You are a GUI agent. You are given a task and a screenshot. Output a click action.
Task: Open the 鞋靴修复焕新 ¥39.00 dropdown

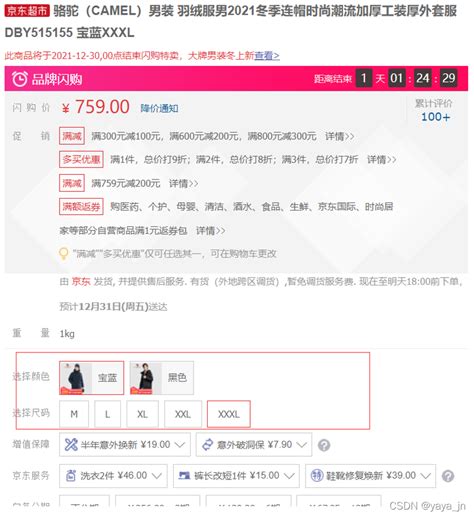(370, 476)
